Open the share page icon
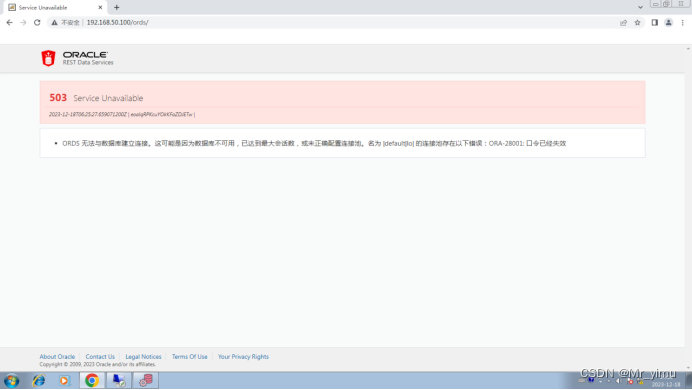692x390 pixels. coord(623,22)
